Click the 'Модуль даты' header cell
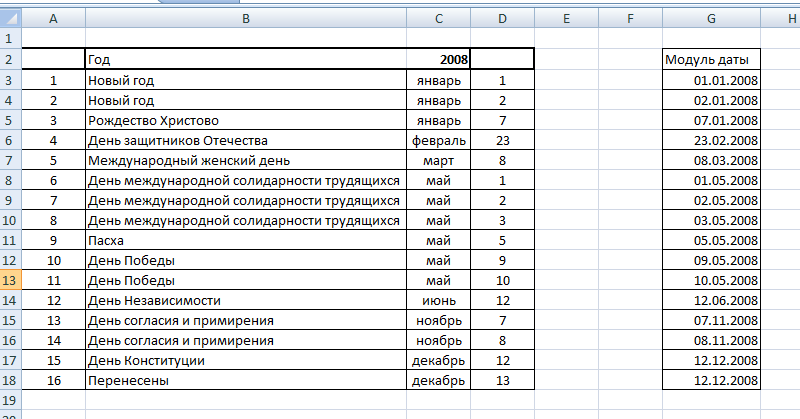800x419 pixels. [x=711, y=59]
